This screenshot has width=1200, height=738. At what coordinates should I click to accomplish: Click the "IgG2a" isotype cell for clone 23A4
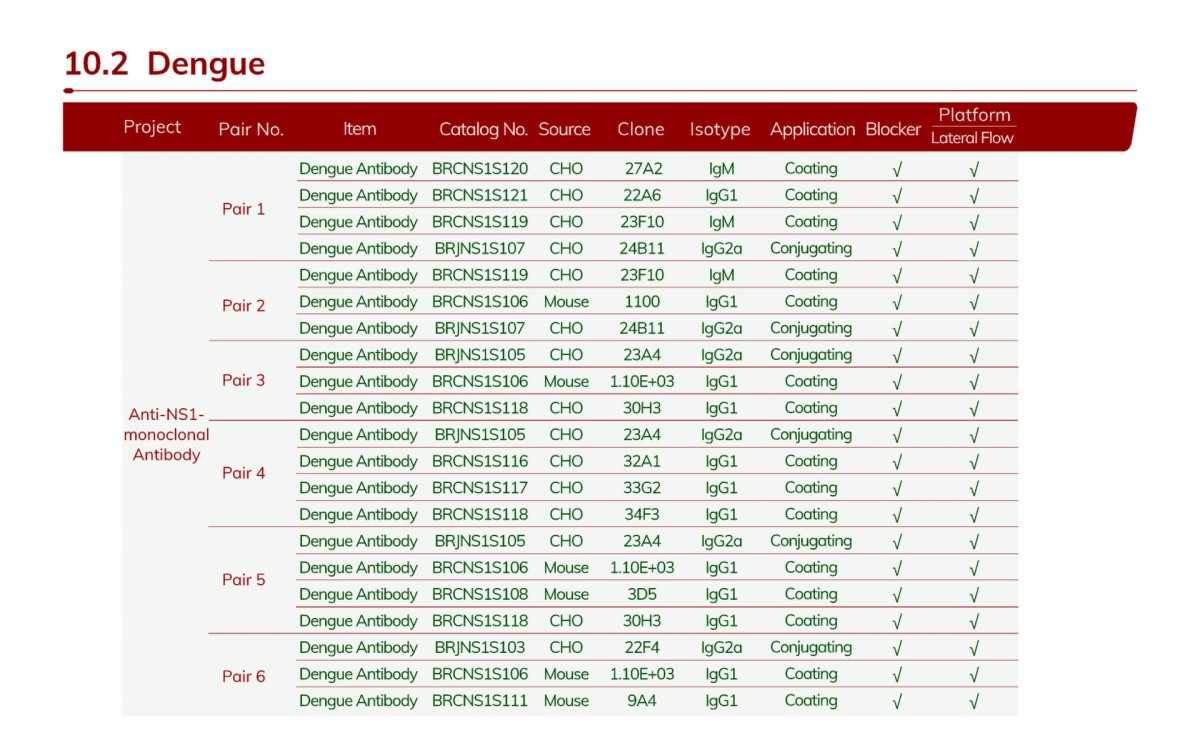click(x=720, y=354)
